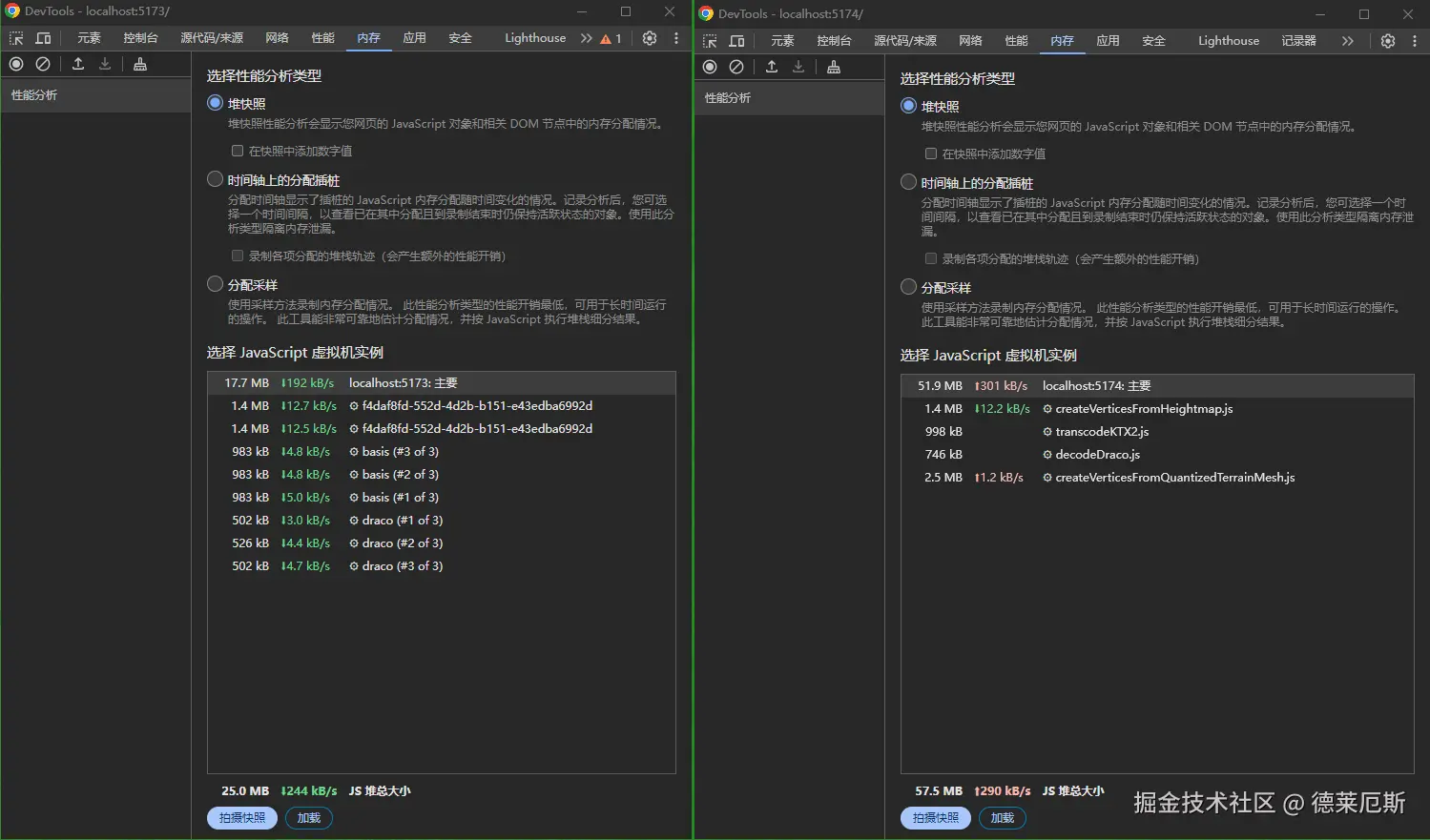This screenshot has width=1430, height=840.
Task: Toggle device toolbar icon in left DevTools window
Action: click(43, 38)
